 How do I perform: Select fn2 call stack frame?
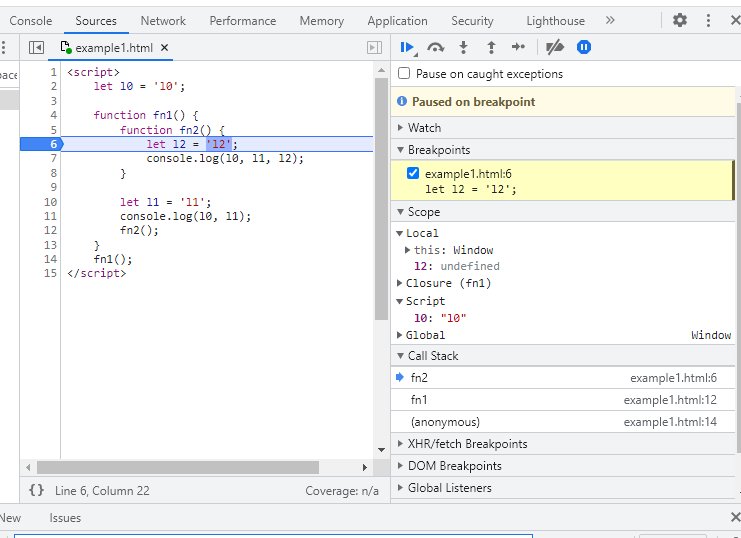563,378
